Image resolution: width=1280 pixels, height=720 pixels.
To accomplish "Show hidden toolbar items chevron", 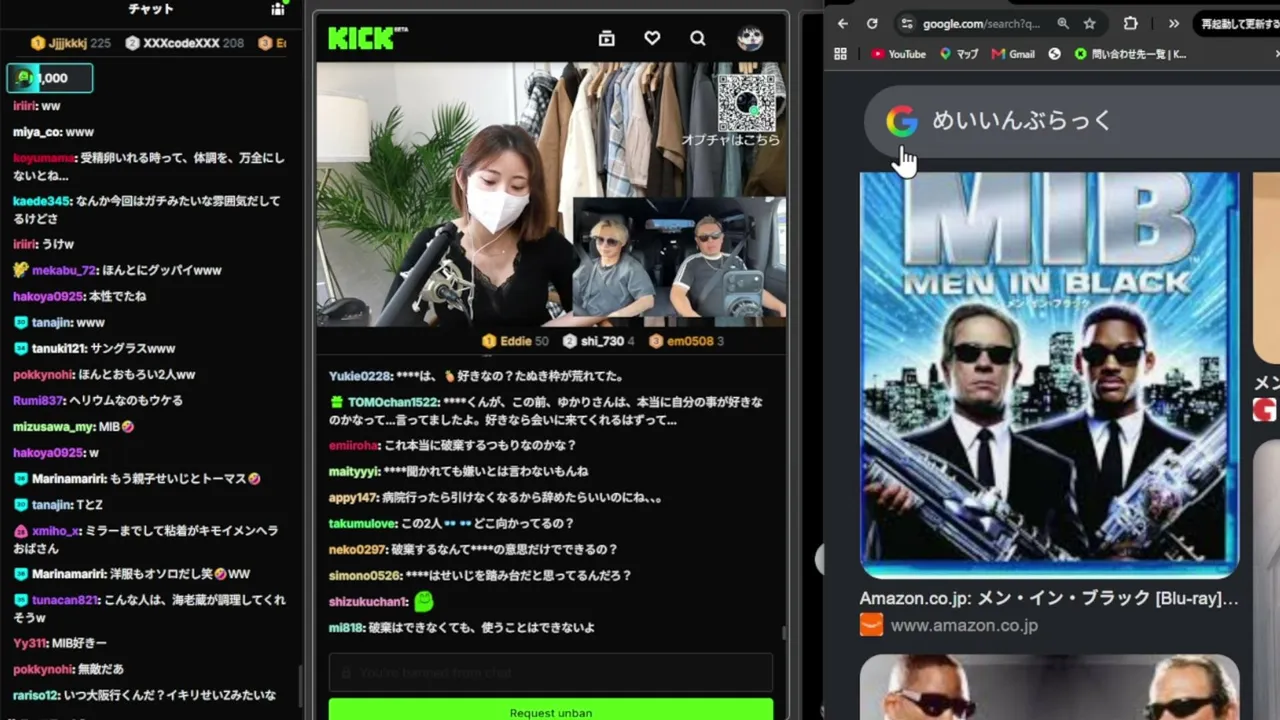I will tap(1174, 23).
